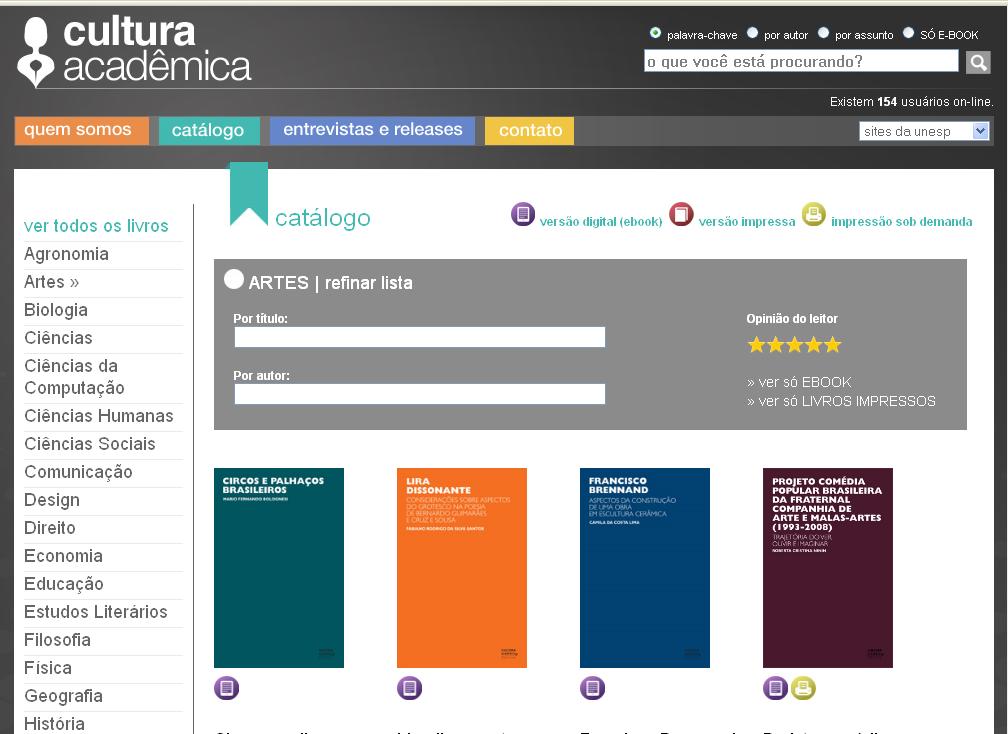This screenshot has height=734, width=1008.
Task: Open the quem somos menu item
Action: point(78,130)
